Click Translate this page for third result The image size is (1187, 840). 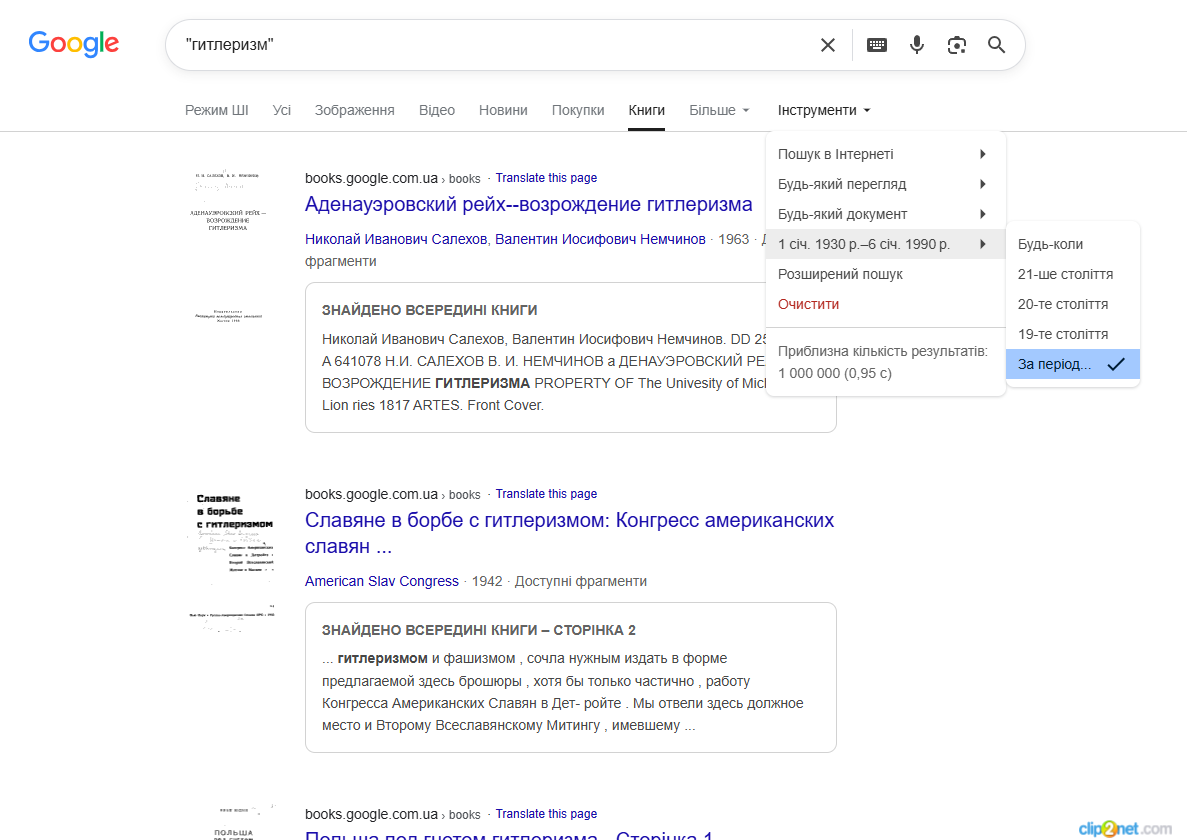pos(546,814)
